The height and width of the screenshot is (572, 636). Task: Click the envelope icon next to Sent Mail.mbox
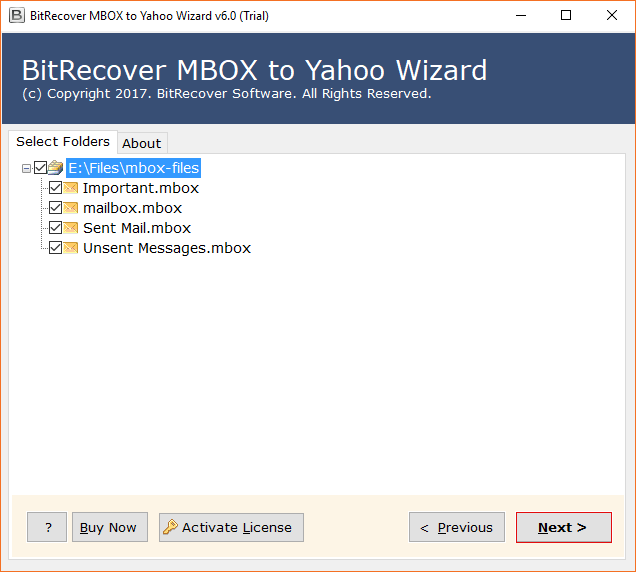(71, 228)
